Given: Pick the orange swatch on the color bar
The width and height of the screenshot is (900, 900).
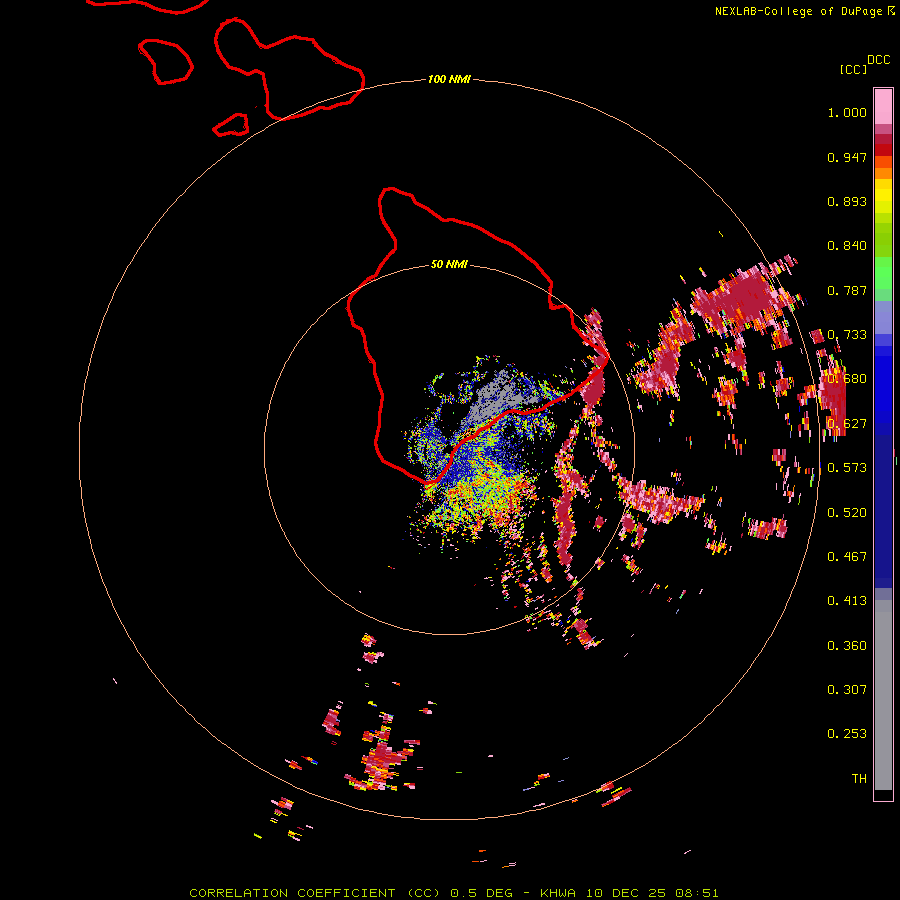Looking at the screenshot, I should coord(883,173).
